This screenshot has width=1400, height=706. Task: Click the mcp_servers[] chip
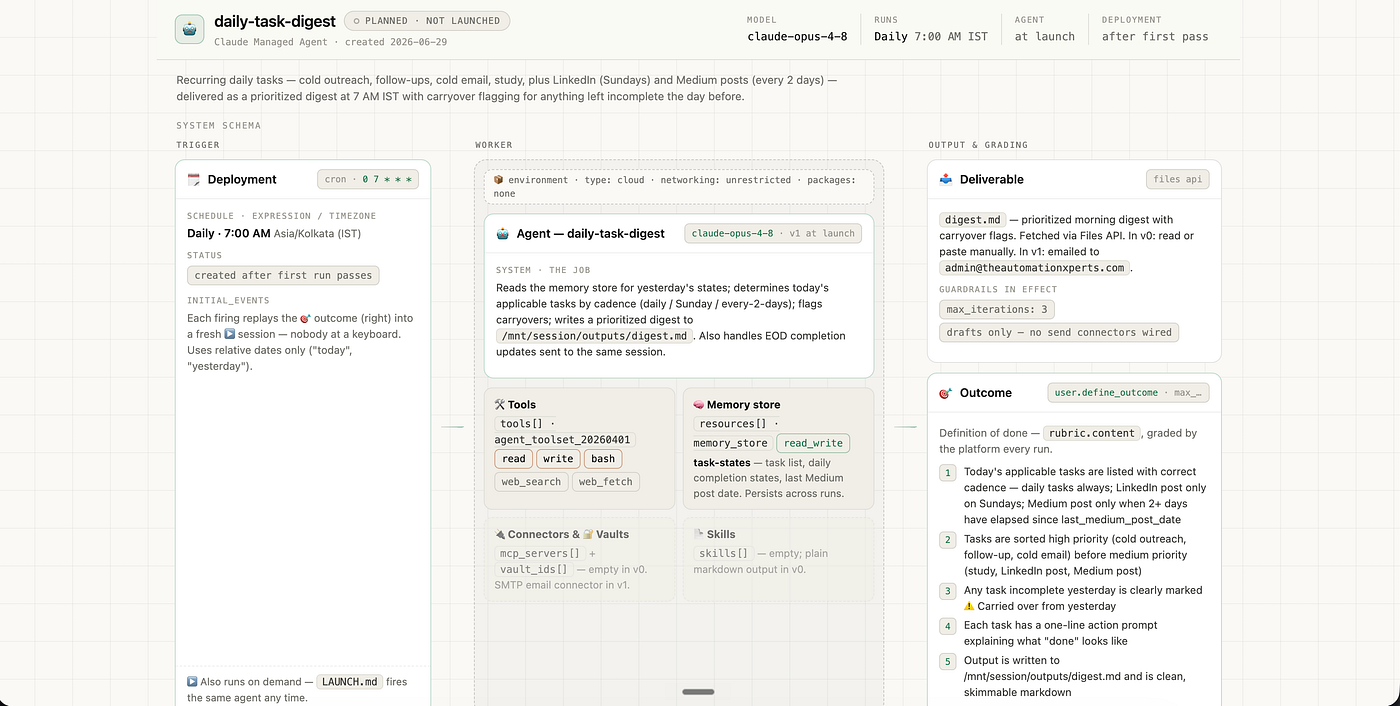540,553
